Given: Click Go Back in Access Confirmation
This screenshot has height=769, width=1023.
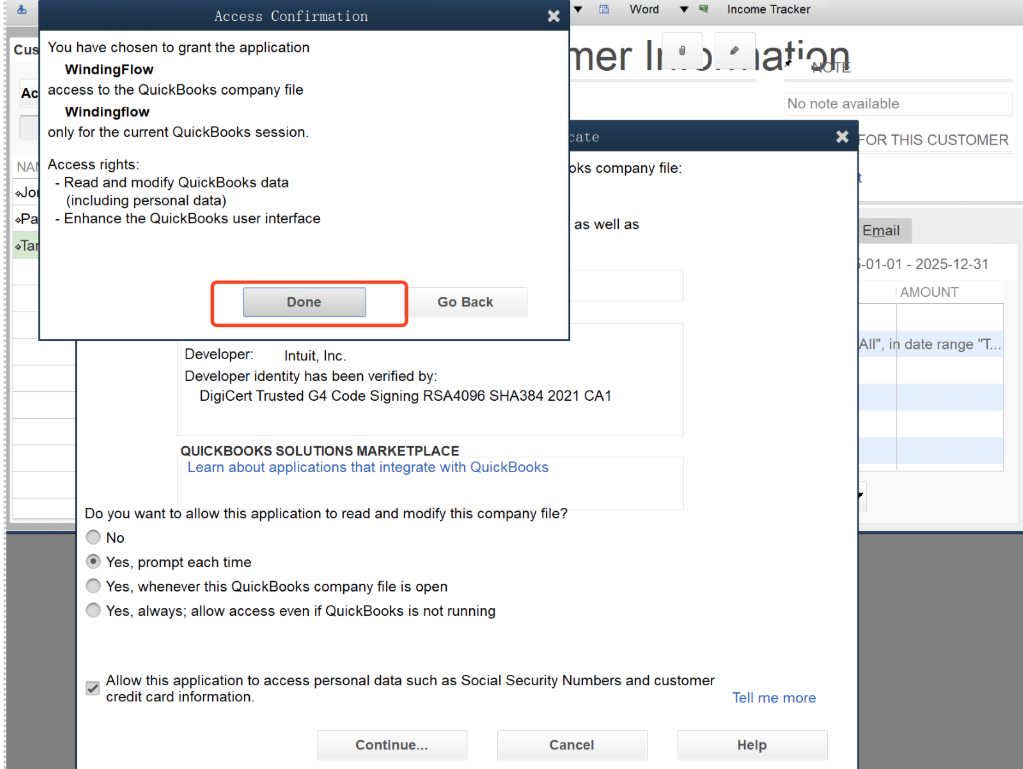Looking at the screenshot, I should [x=465, y=302].
